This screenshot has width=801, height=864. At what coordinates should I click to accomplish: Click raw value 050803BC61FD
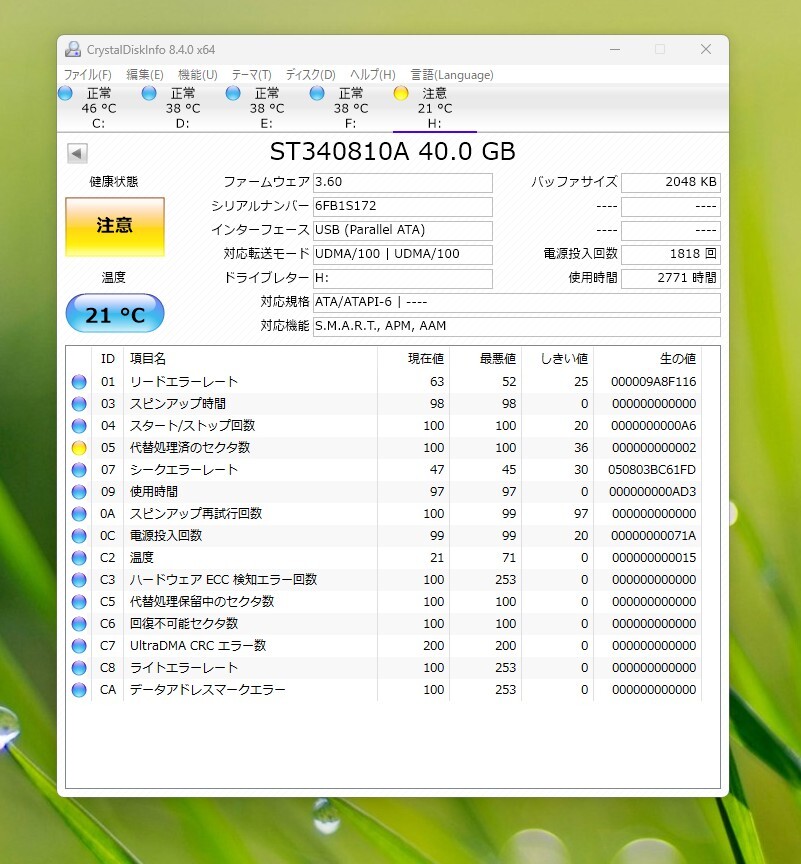click(x=652, y=470)
